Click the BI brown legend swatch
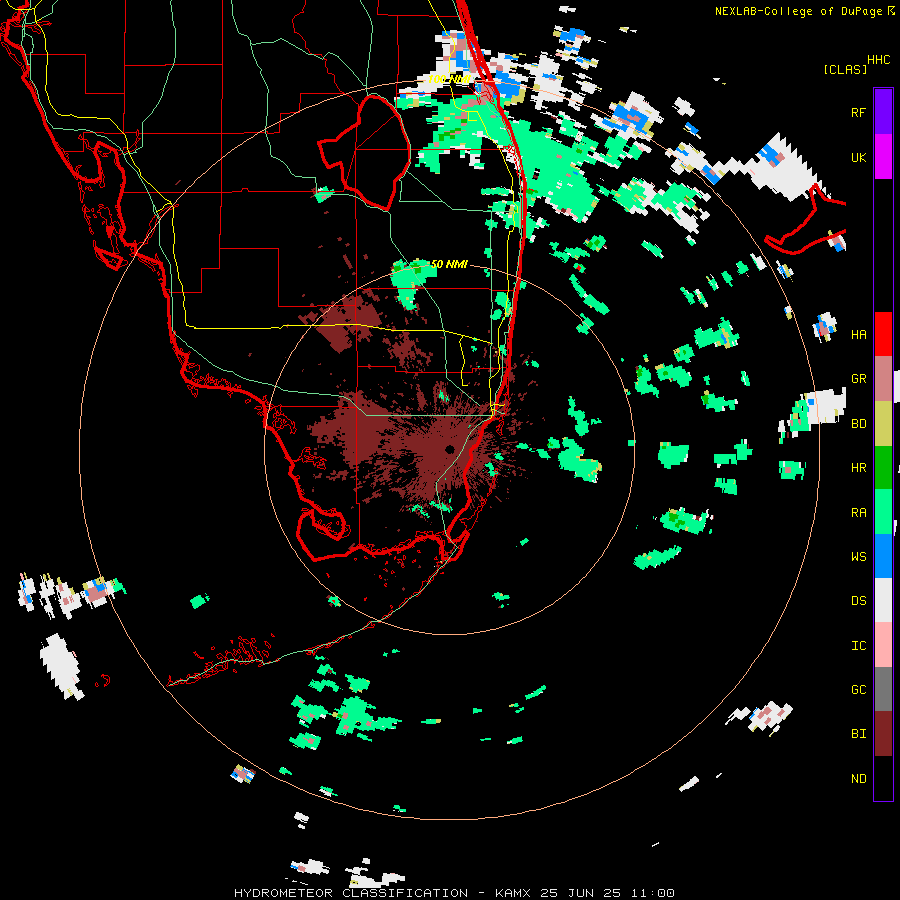The width and height of the screenshot is (900, 900). click(x=883, y=734)
